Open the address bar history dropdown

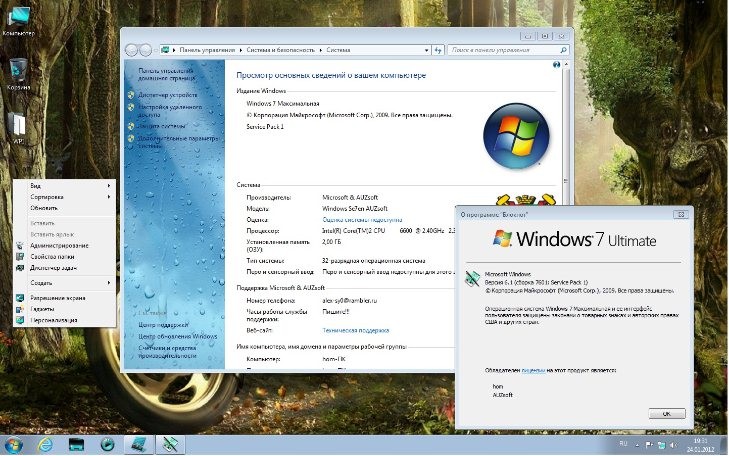point(426,50)
